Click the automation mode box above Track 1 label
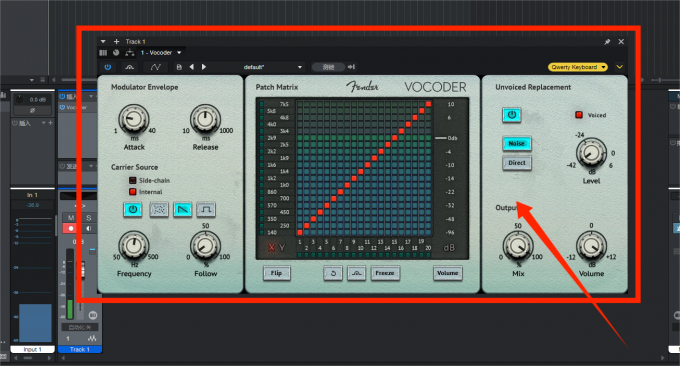The width and height of the screenshot is (680, 366). pos(80,327)
